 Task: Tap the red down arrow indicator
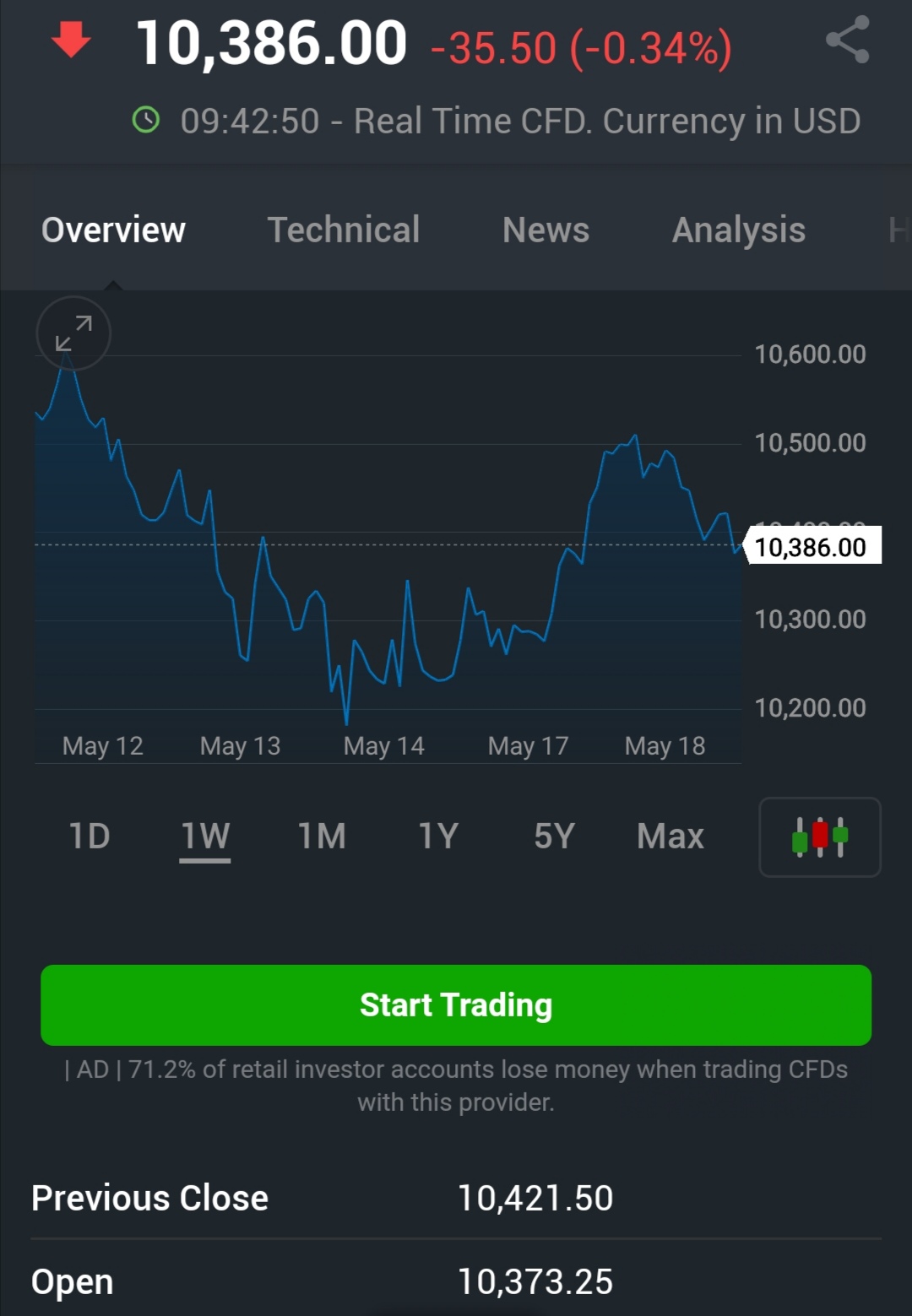pos(71,41)
